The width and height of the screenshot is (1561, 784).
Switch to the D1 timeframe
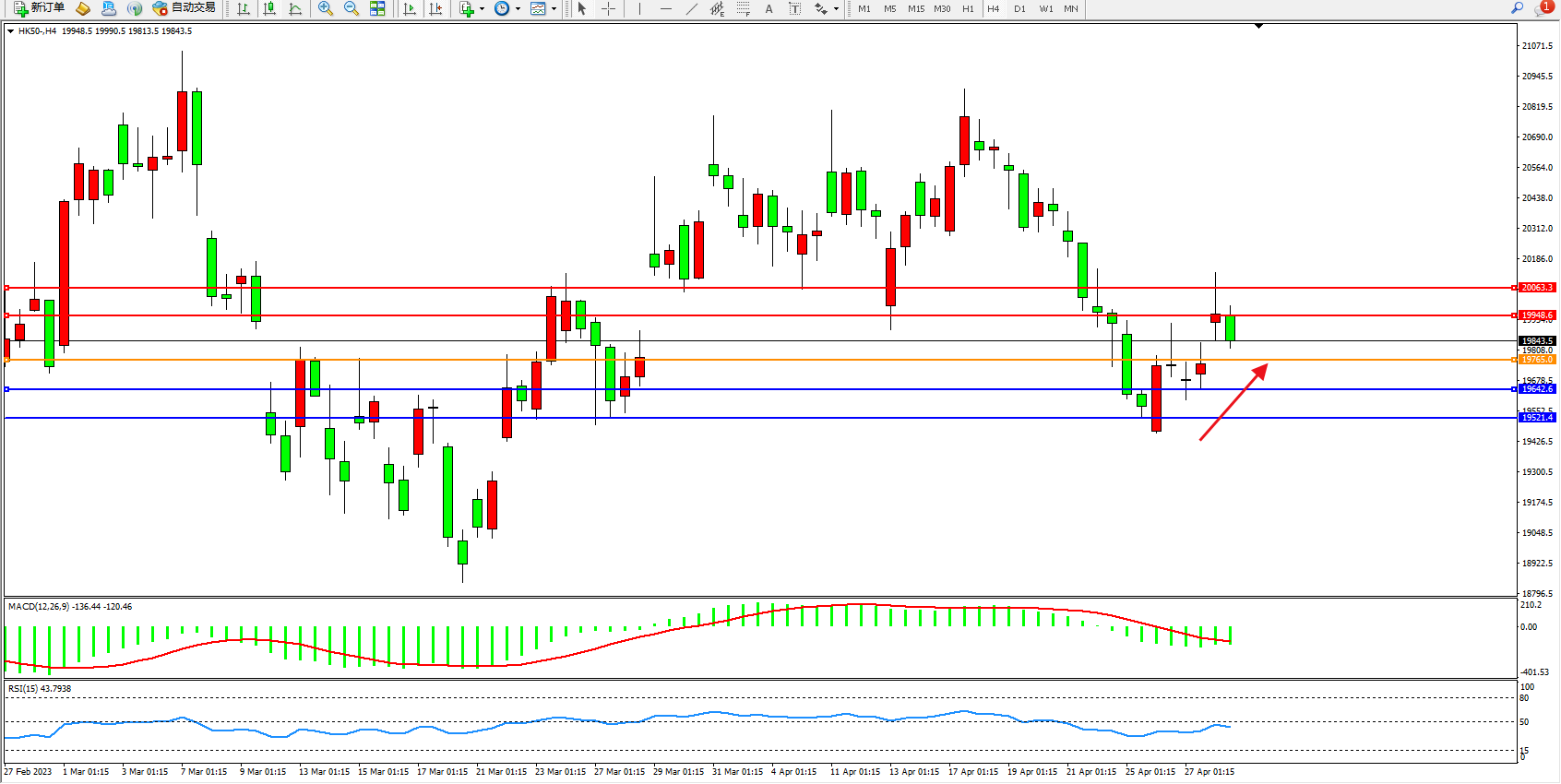pyautogui.click(x=1019, y=8)
